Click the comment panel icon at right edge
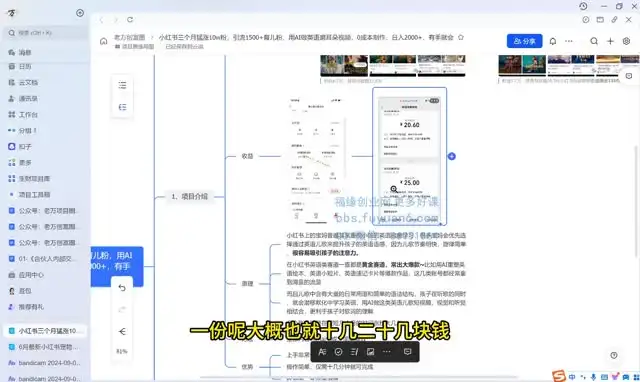 pos(629,76)
